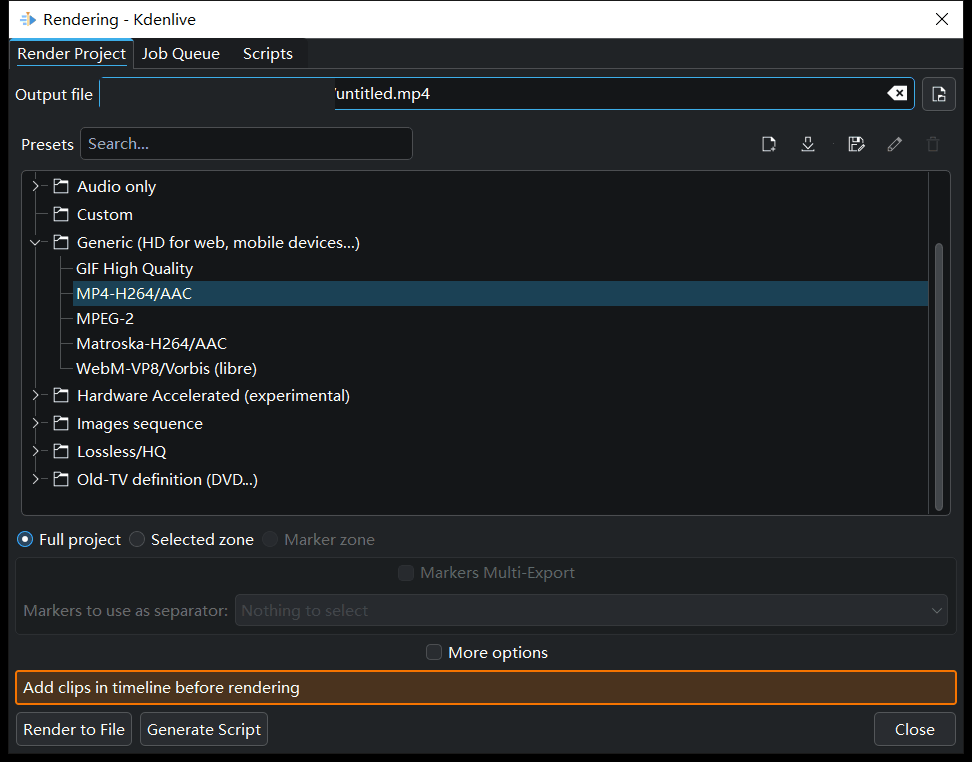Open the Job Queue tab
This screenshot has width=972, height=762.
click(x=180, y=54)
